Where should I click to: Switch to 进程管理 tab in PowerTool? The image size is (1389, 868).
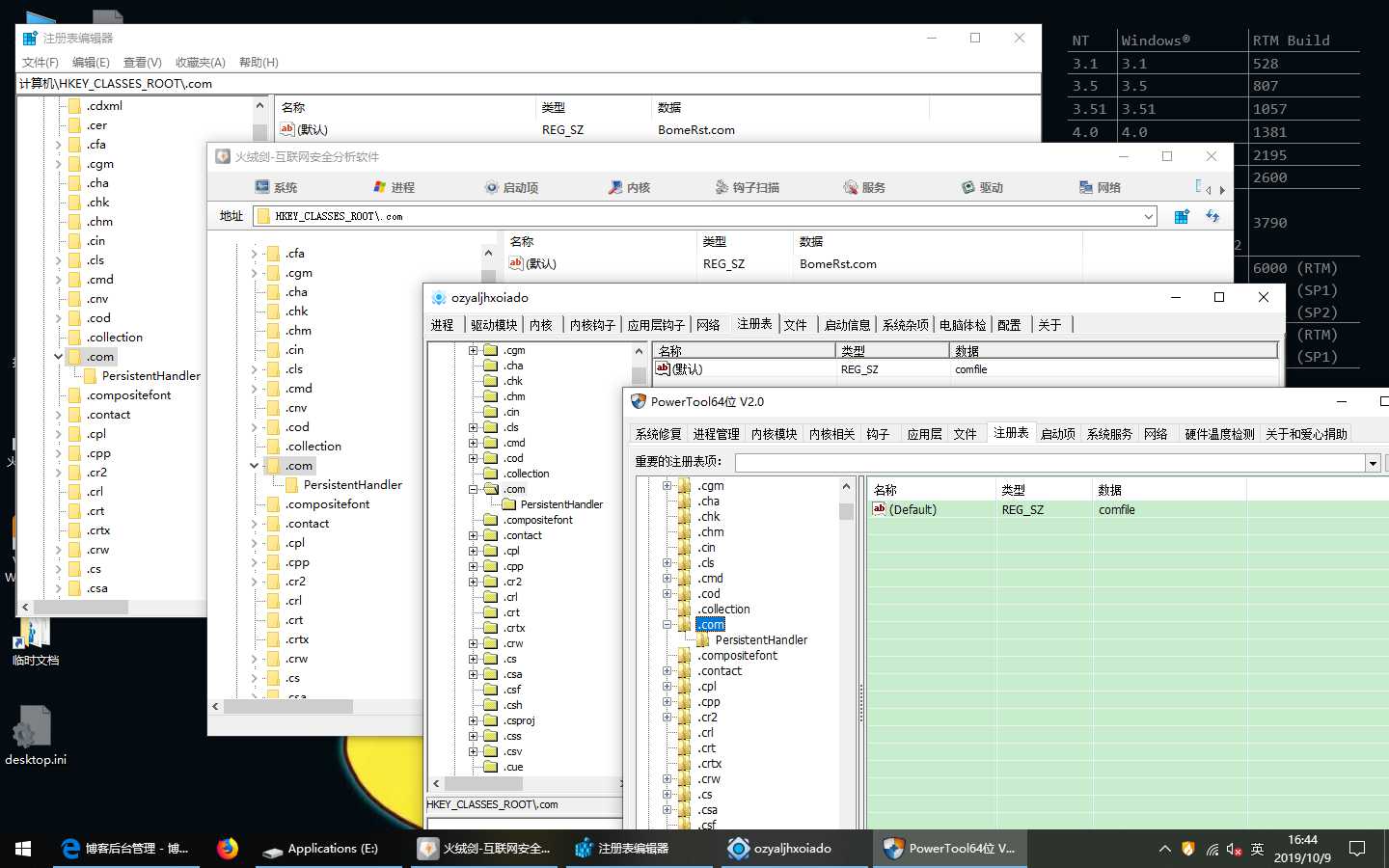[716, 434]
